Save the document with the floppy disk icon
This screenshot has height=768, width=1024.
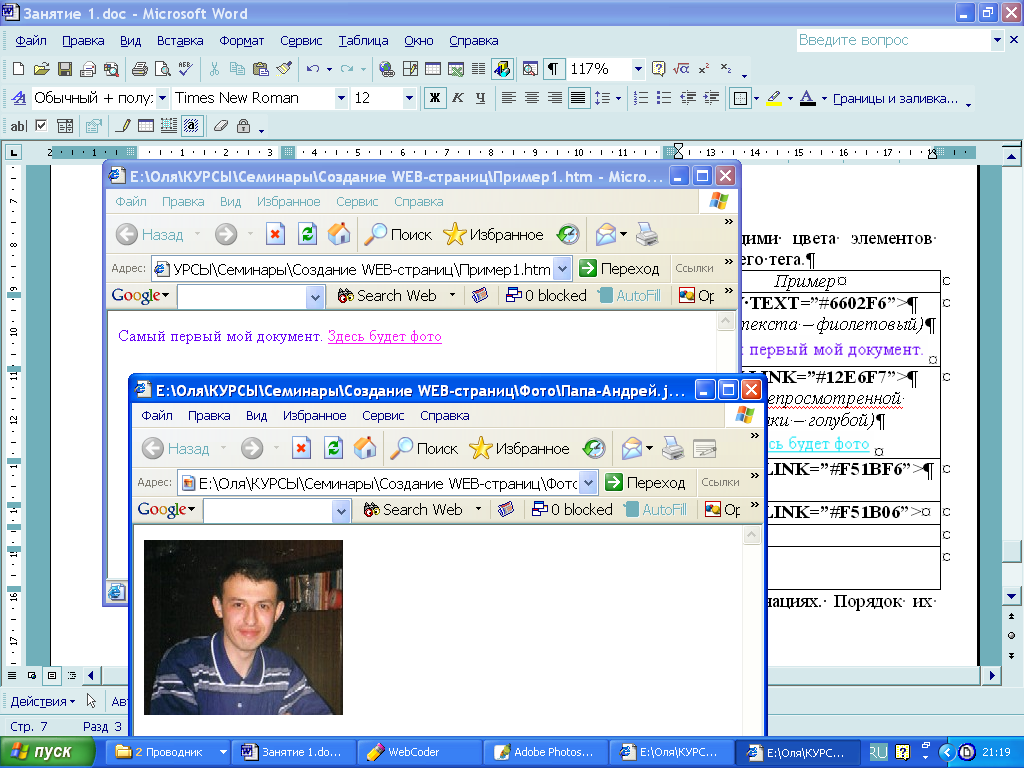[x=65, y=69]
